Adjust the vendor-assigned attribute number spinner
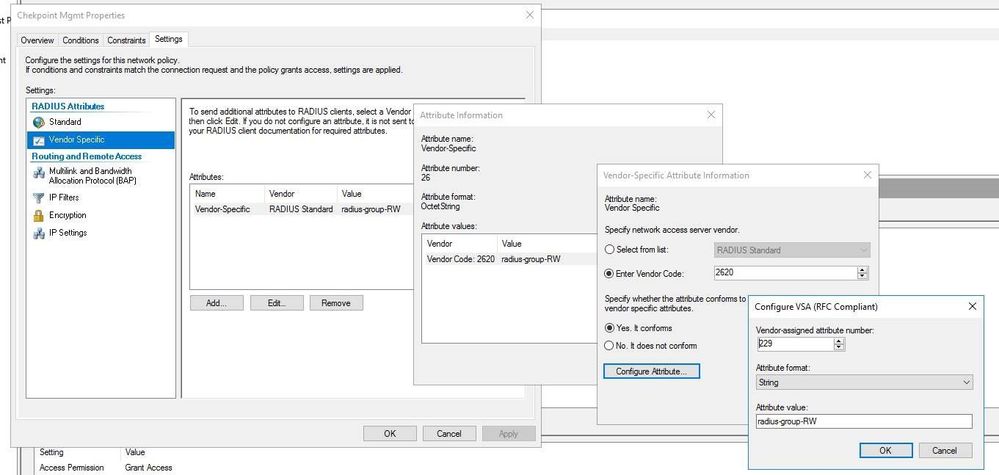This screenshot has height=475, width=999. 839,344
